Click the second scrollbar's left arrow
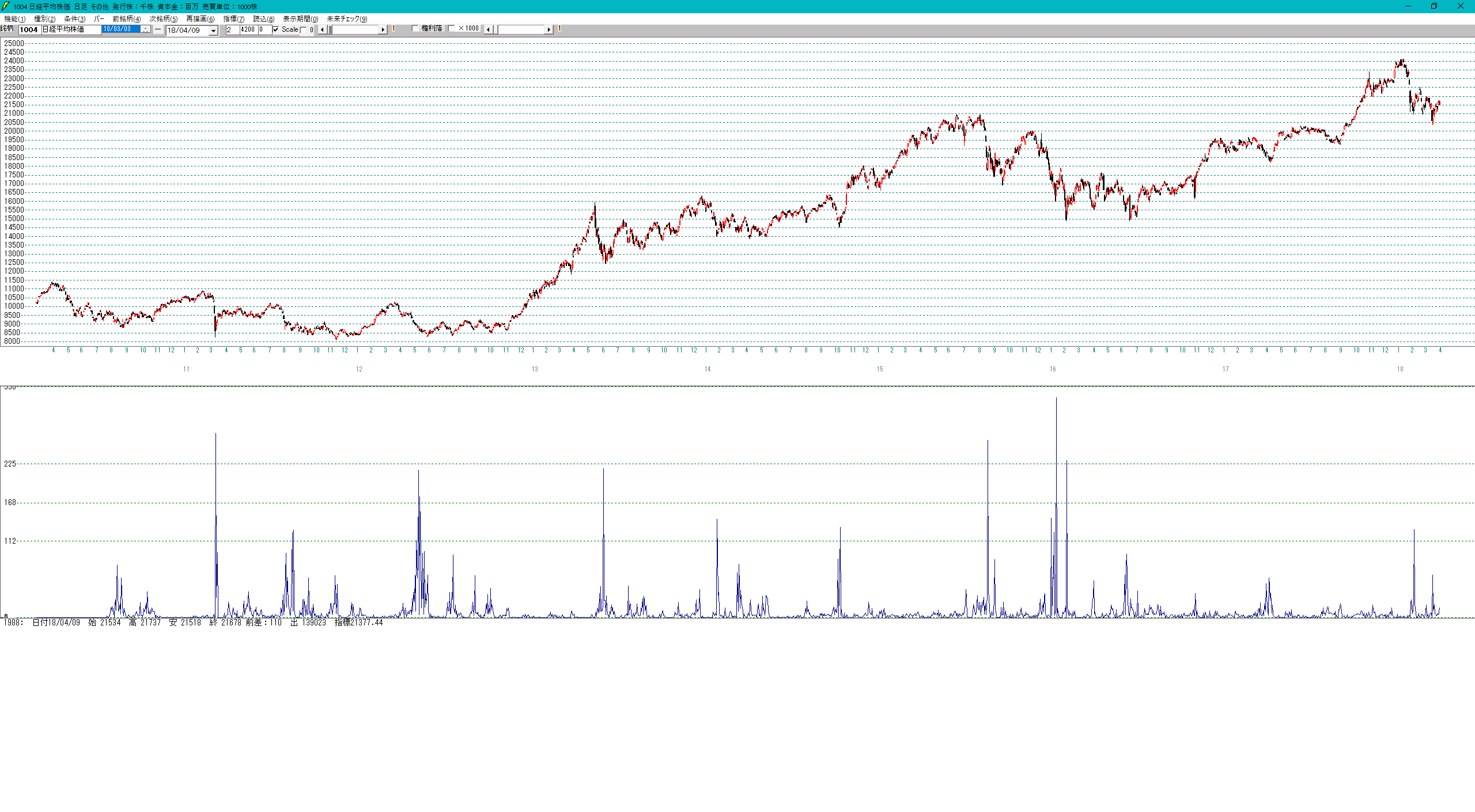 (x=489, y=29)
